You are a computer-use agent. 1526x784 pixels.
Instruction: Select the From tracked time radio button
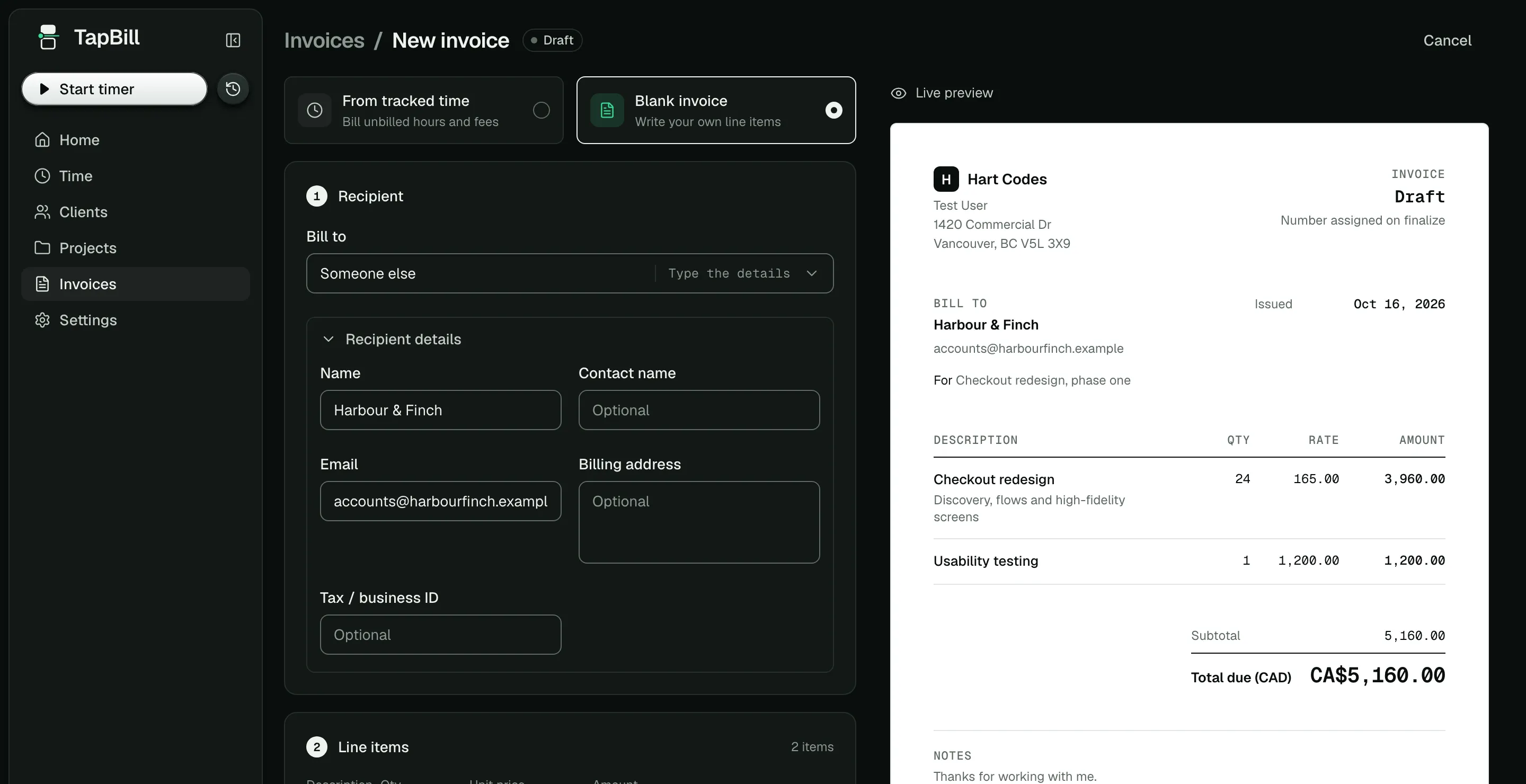[541, 110]
